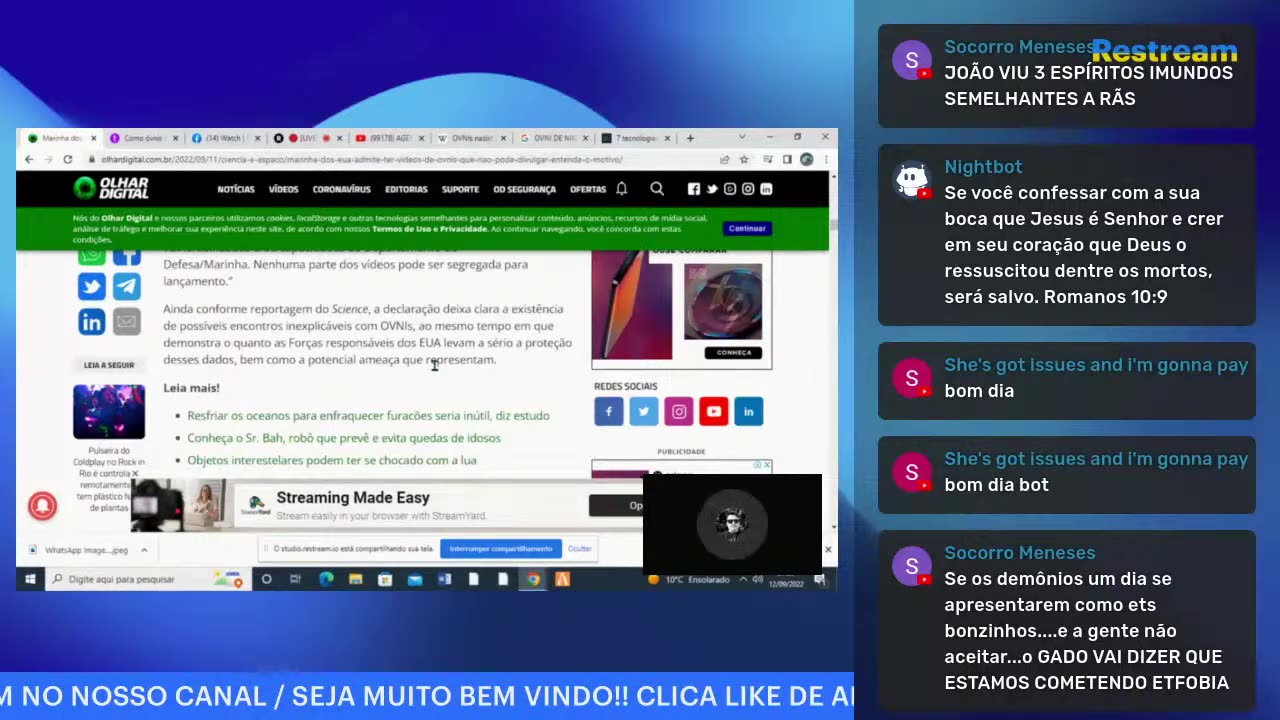
Task: Open the Ofertas menu
Action: point(588,189)
